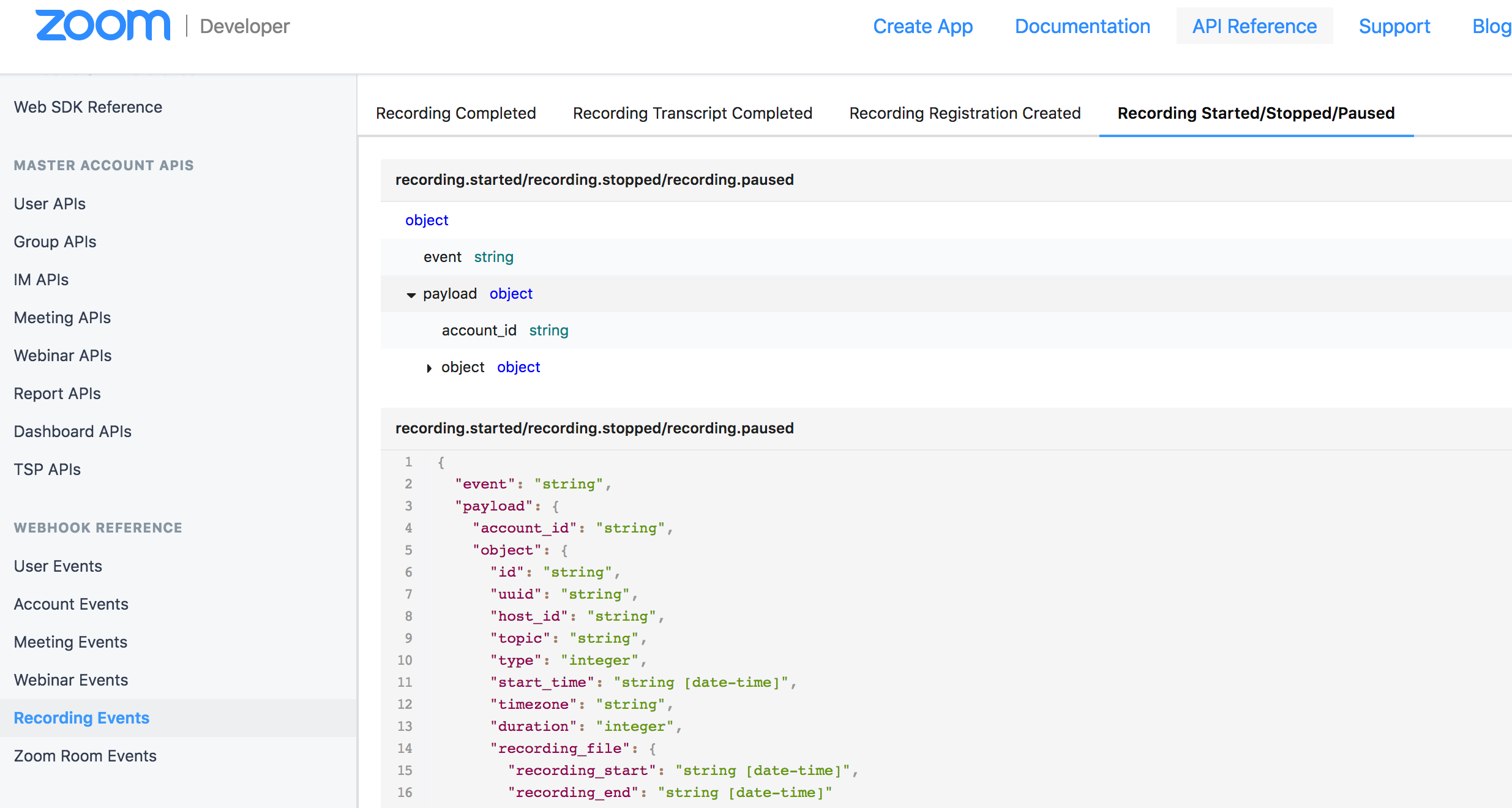Open Meeting APIs in sidebar
Viewport: 1512px width, 808px height.
[62, 318]
